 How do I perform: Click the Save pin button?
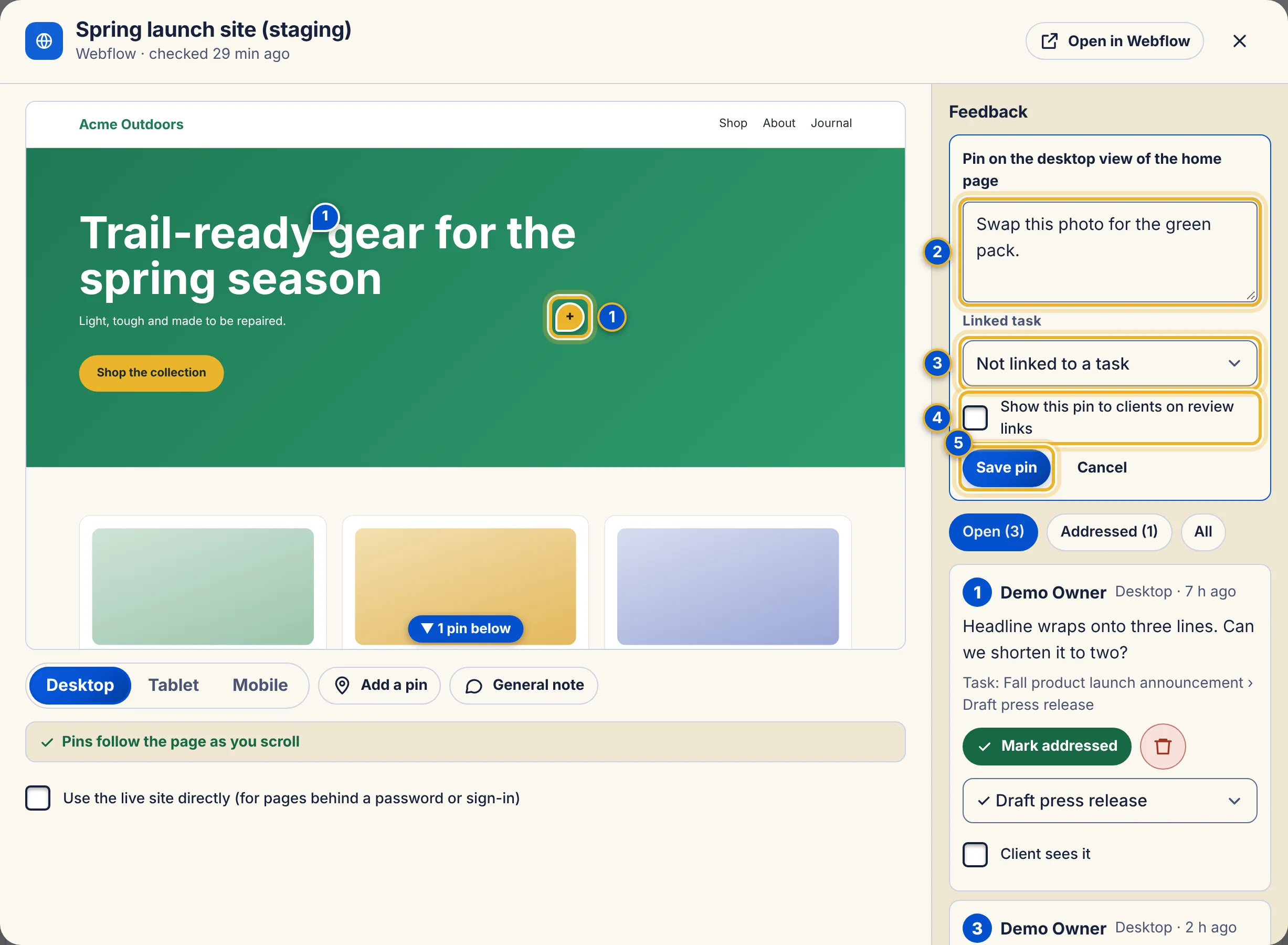pos(1006,468)
